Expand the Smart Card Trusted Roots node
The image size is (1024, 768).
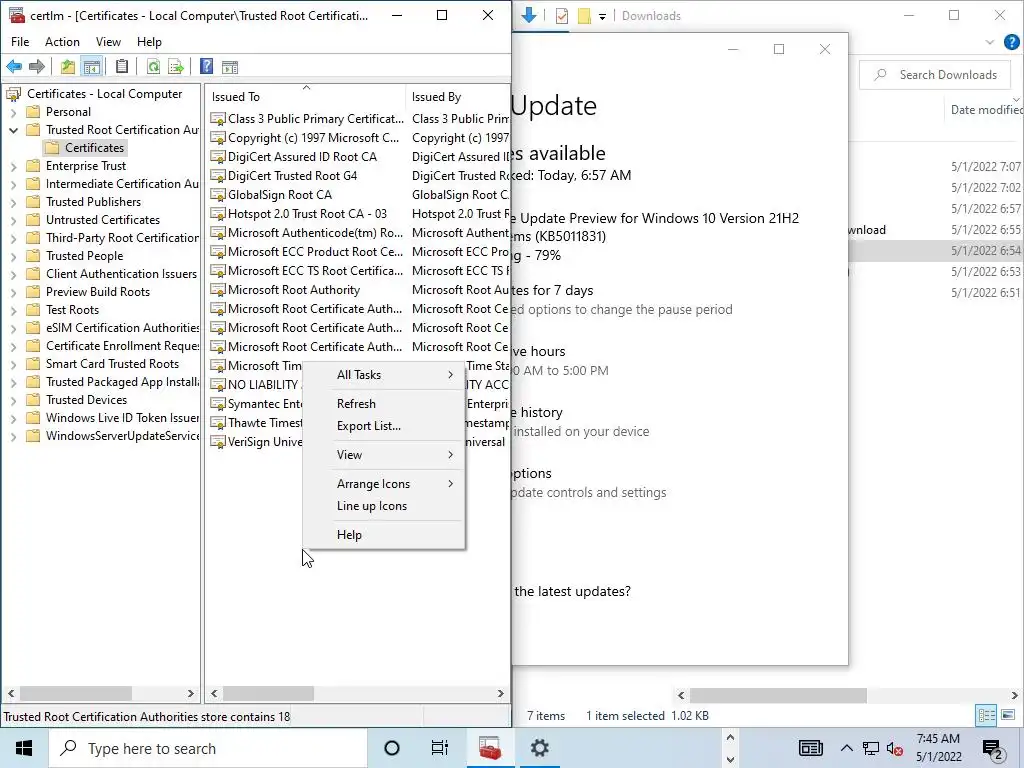(13, 364)
